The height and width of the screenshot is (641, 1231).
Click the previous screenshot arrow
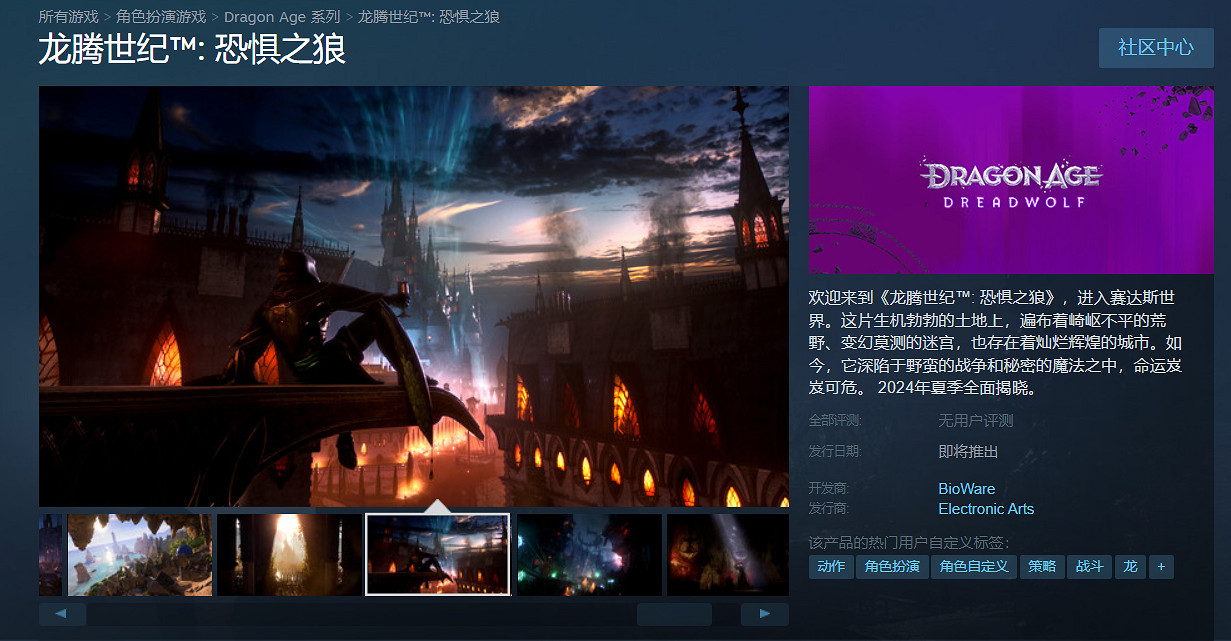coord(62,613)
